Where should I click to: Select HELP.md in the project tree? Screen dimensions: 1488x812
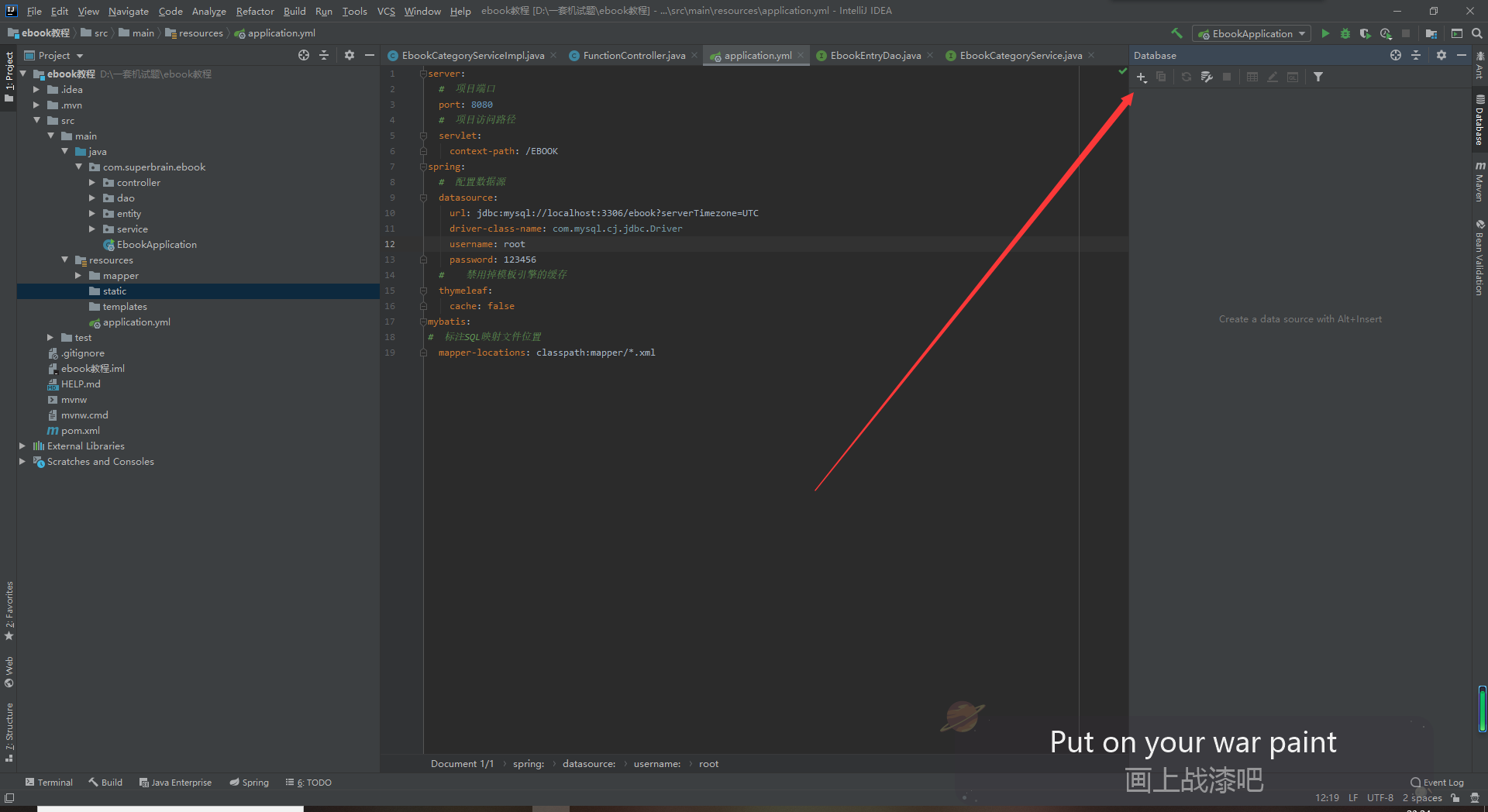coord(81,384)
